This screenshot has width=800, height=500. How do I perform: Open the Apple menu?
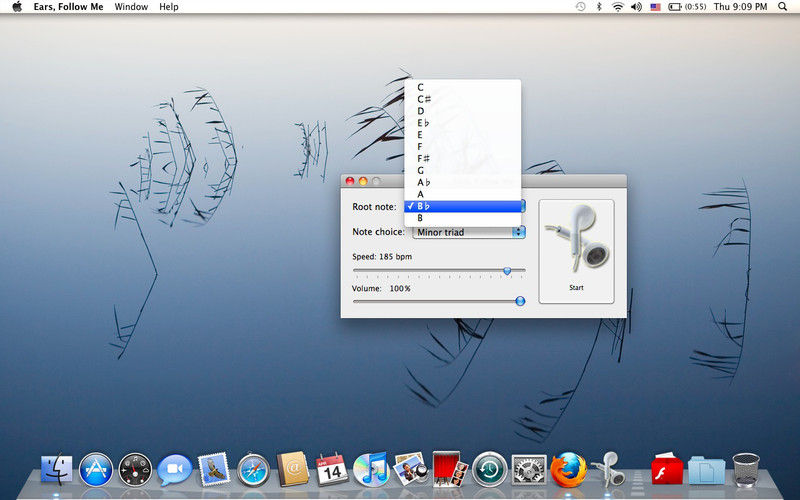[17, 7]
